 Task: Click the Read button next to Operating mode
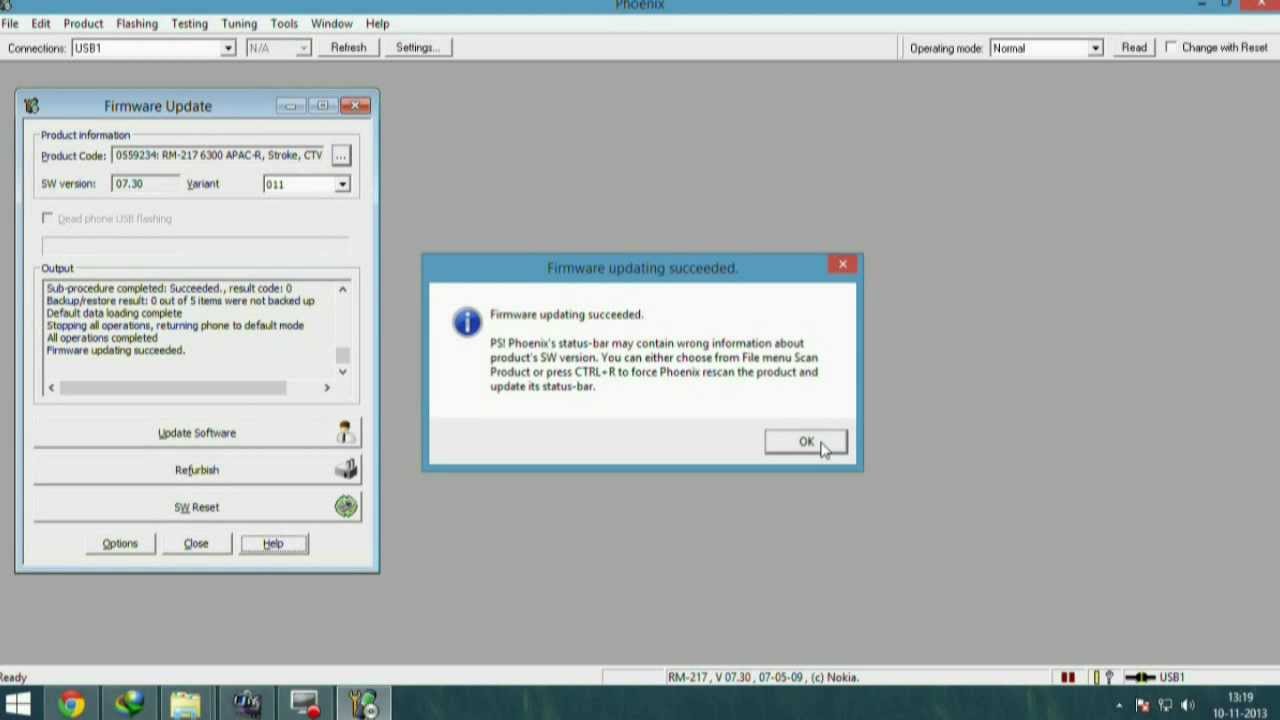pyautogui.click(x=1133, y=48)
